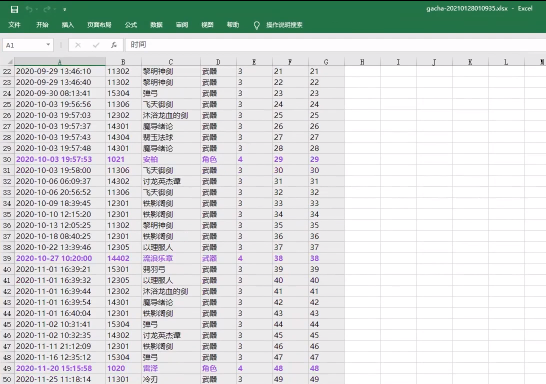Switch to the 审阅 ribbon tab
Image resolution: width=546 pixels, height=384 pixels.
point(182,25)
